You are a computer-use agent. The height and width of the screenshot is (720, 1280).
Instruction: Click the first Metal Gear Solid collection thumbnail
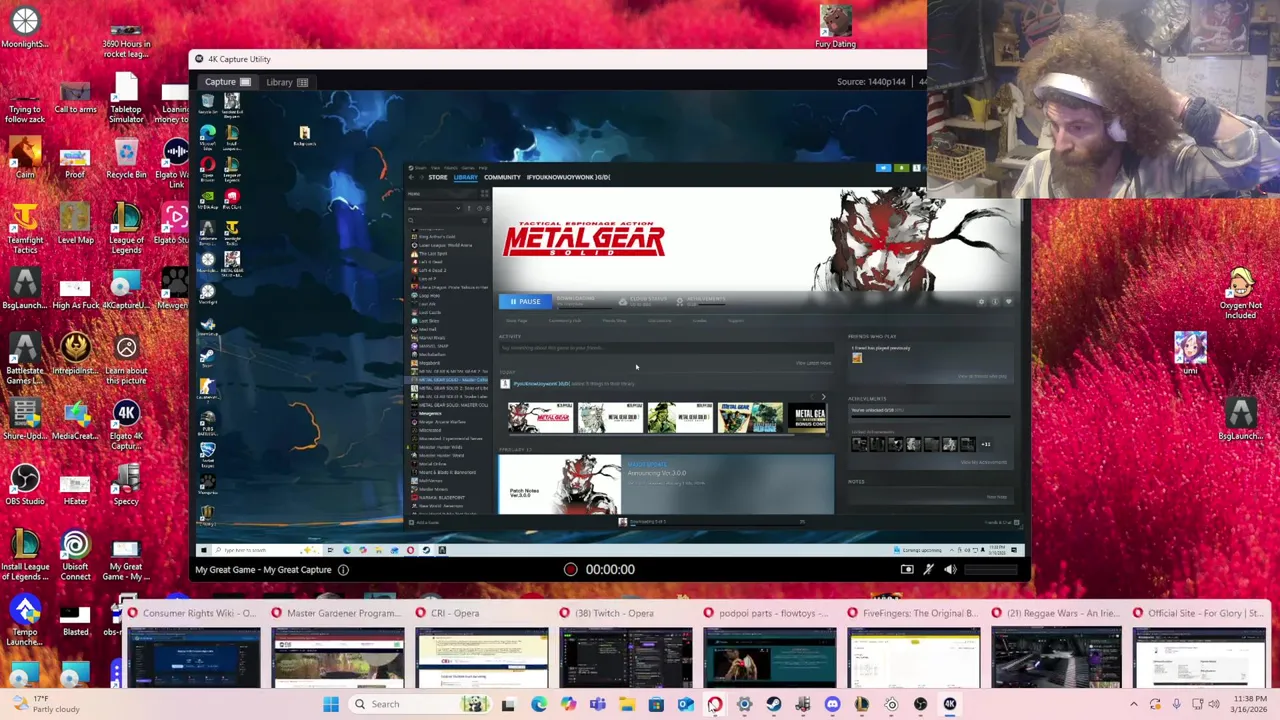540,416
